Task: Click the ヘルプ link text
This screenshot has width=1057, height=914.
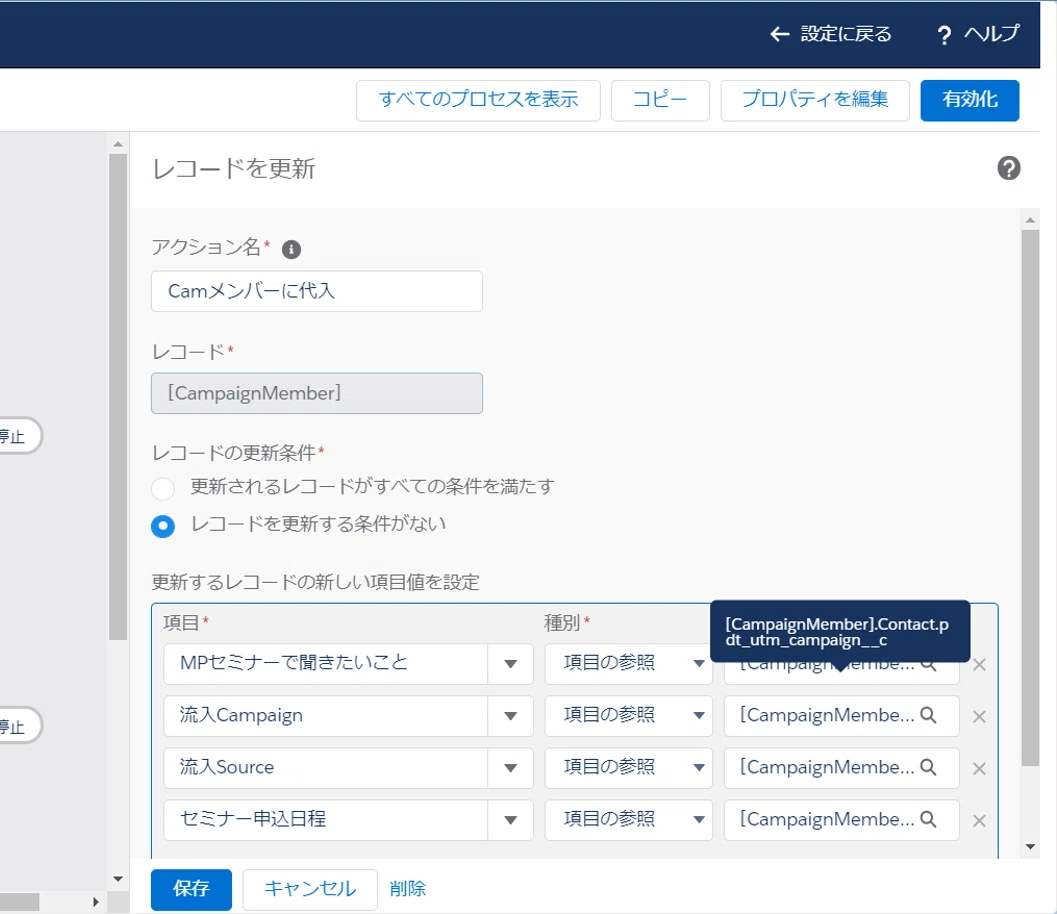Action: click(x=992, y=33)
